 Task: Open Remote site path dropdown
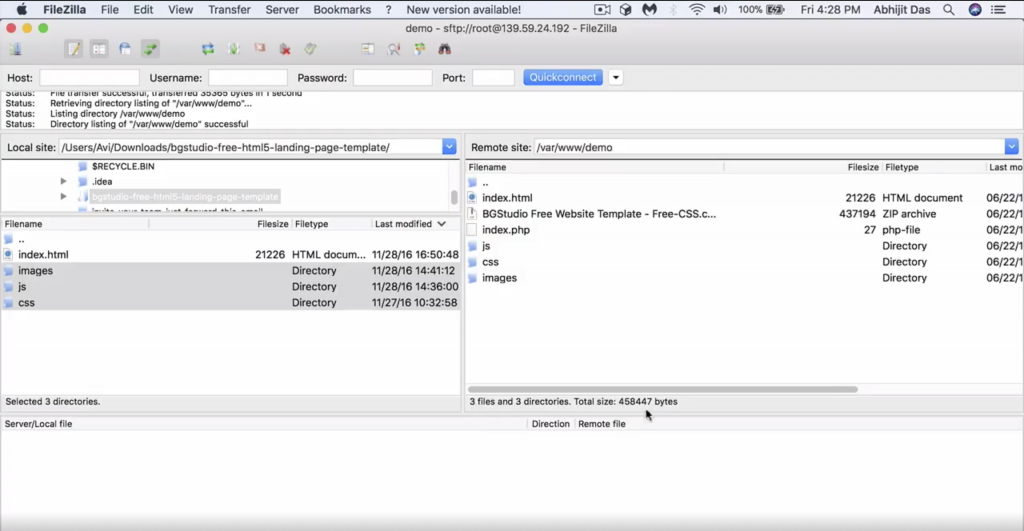tap(1011, 147)
